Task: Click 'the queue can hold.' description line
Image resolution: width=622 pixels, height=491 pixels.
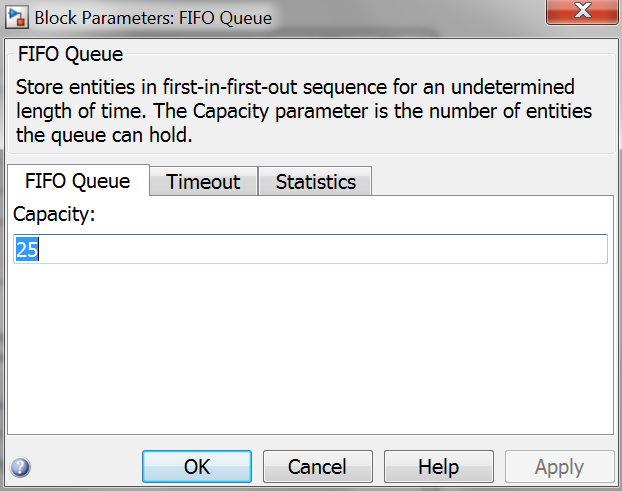Action: pos(104,135)
